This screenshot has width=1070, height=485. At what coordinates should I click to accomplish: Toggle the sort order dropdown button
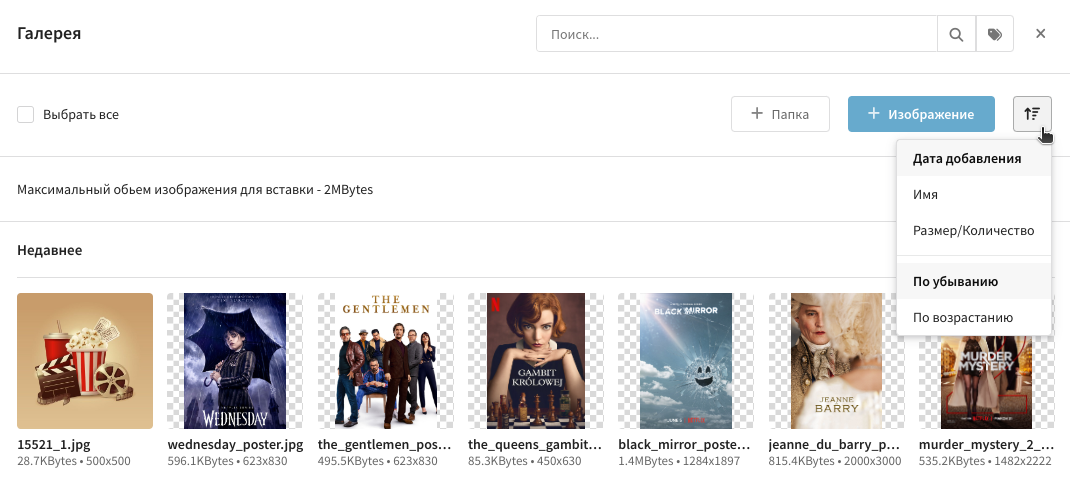point(1032,114)
